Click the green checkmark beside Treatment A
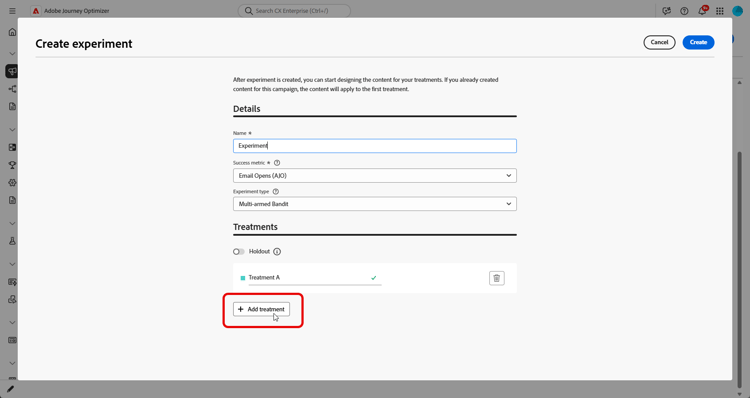This screenshot has width=750, height=398. pyautogui.click(x=374, y=277)
